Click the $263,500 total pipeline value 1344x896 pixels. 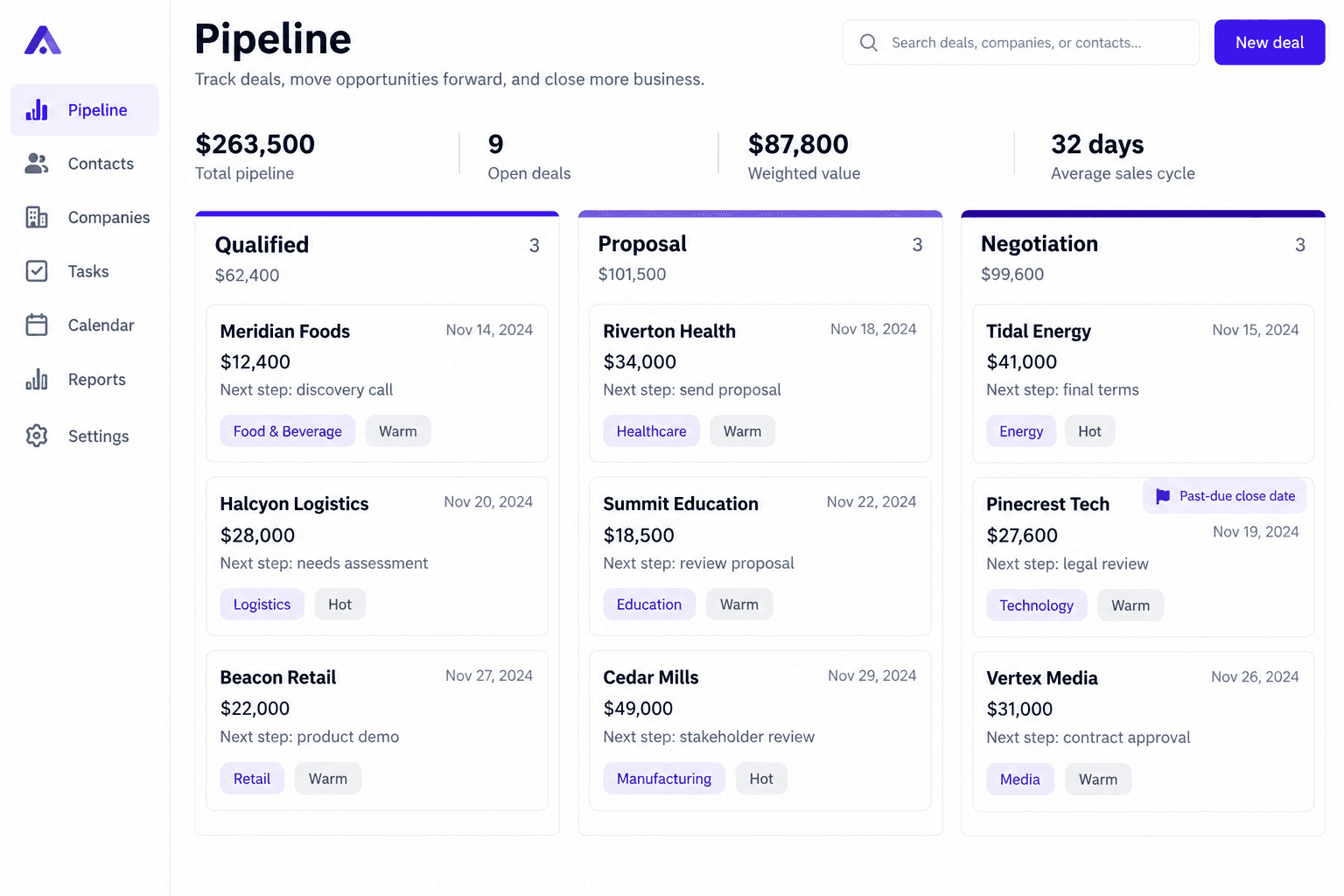(x=255, y=144)
